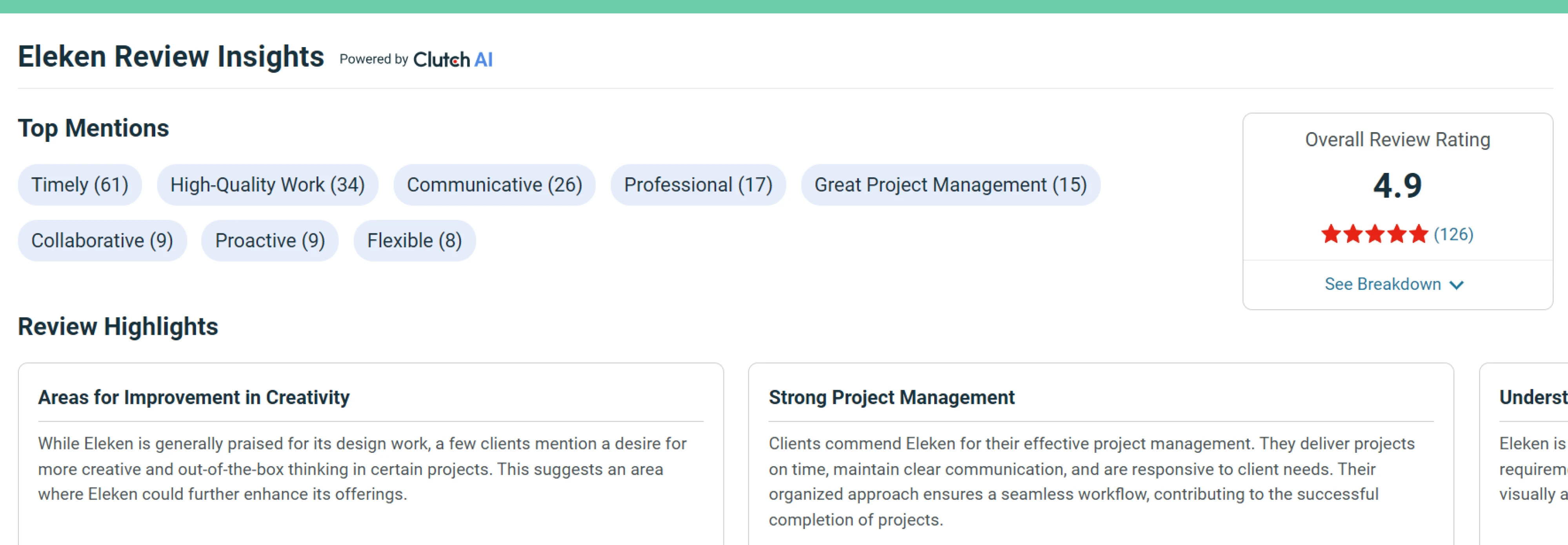Select the High-Quality Work (34) chip
The height and width of the screenshot is (545, 1568).
pyautogui.click(x=267, y=185)
